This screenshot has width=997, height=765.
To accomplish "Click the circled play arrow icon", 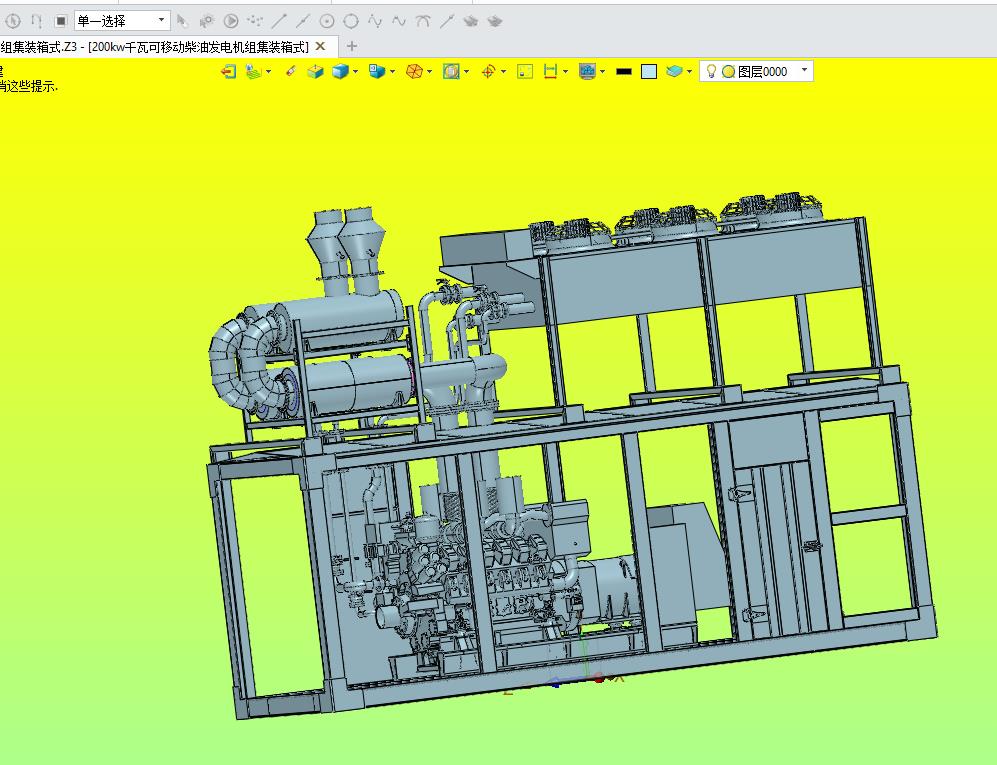I will 231,21.
